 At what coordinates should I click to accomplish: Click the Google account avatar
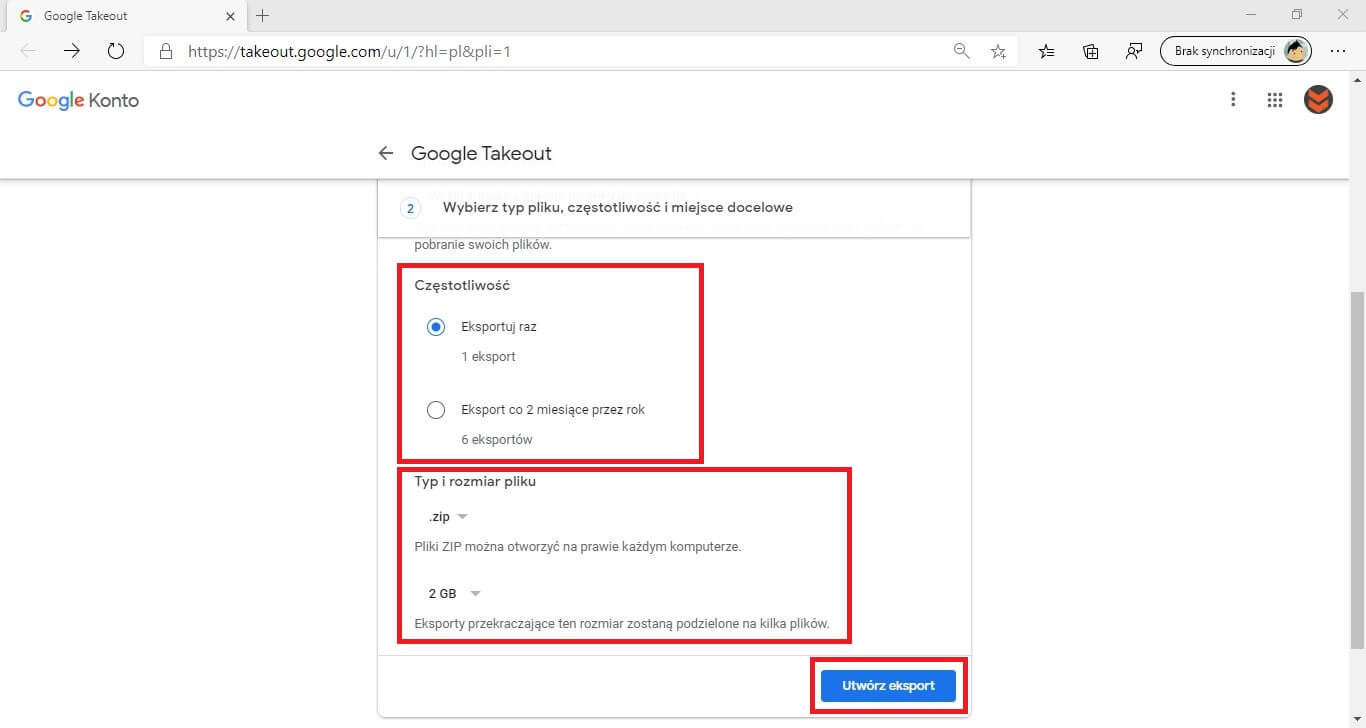coord(1318,99)
